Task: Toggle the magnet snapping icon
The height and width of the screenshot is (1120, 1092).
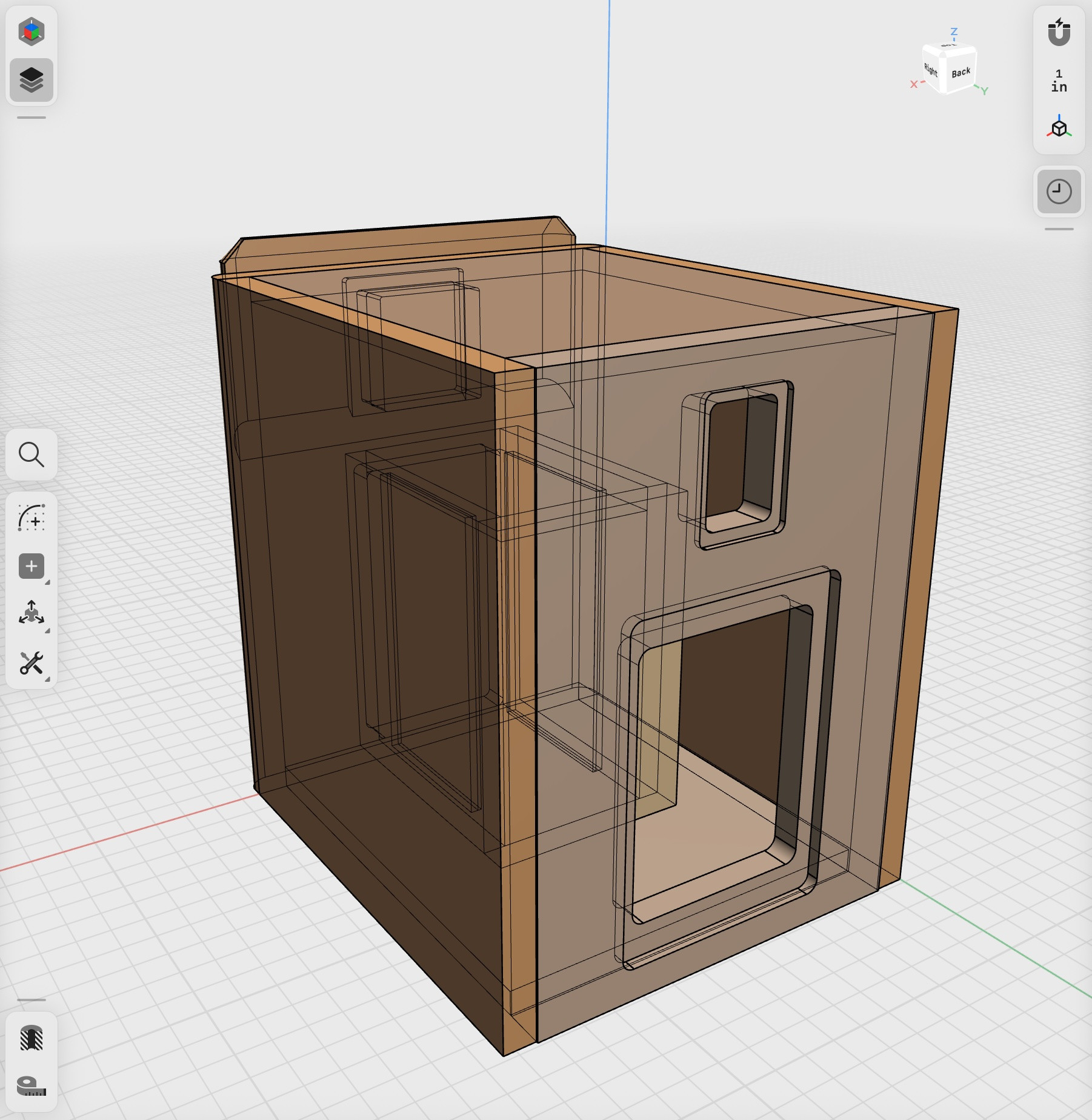Action: [1059, 32]
